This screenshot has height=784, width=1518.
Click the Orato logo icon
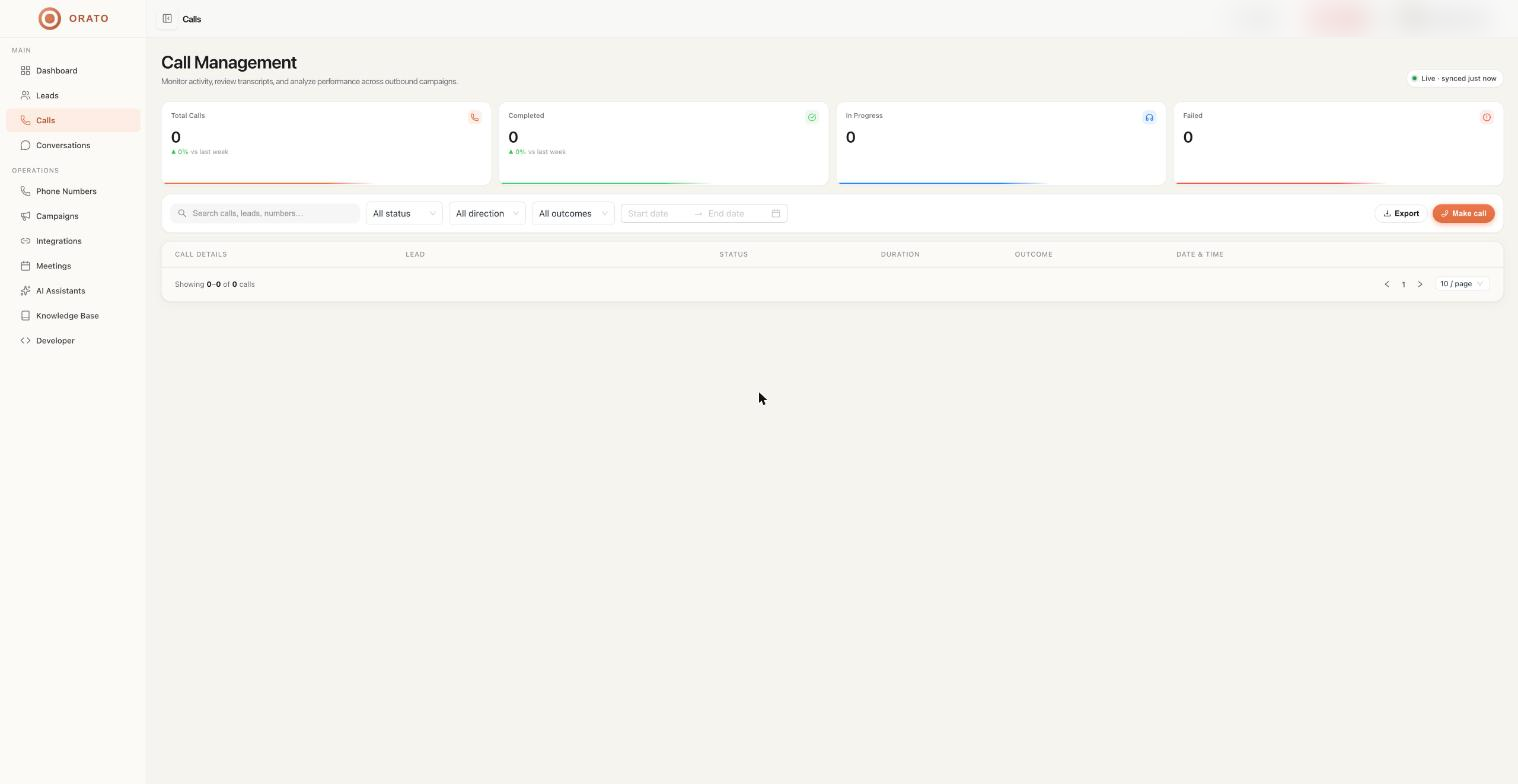coord(49,18)
